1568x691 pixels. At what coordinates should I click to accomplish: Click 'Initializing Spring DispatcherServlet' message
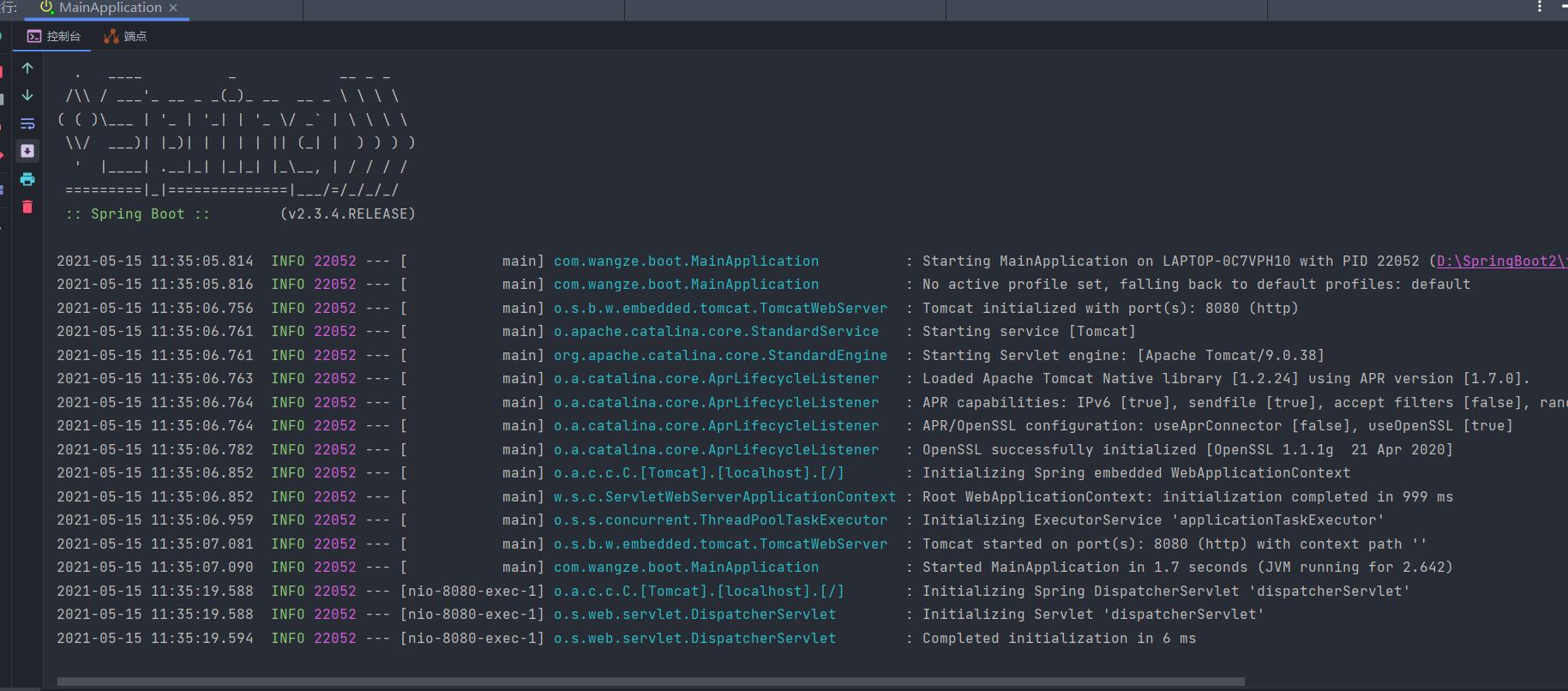pyautogui.click(x=1166, y=591)
